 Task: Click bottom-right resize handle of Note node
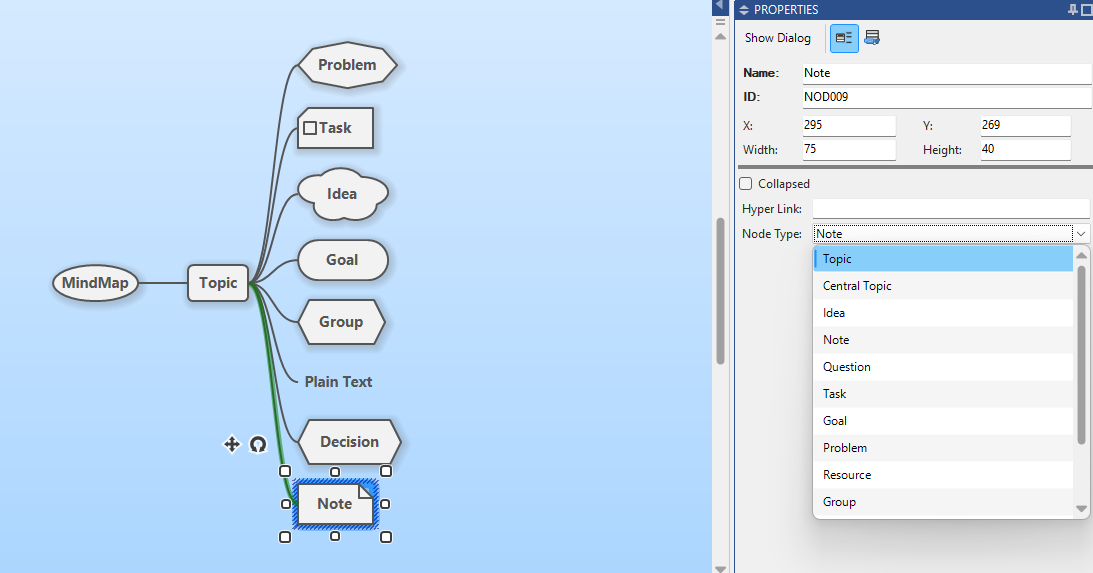[x=386, y=537]
